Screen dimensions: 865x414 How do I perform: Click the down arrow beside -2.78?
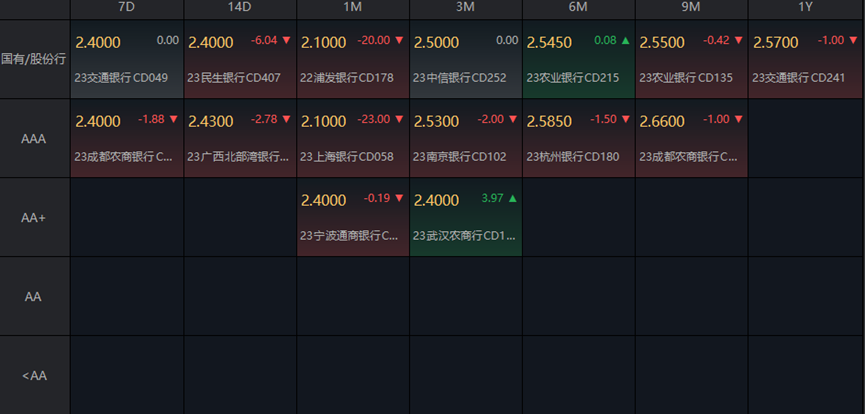pyautogui.click(x=286, y=119)
